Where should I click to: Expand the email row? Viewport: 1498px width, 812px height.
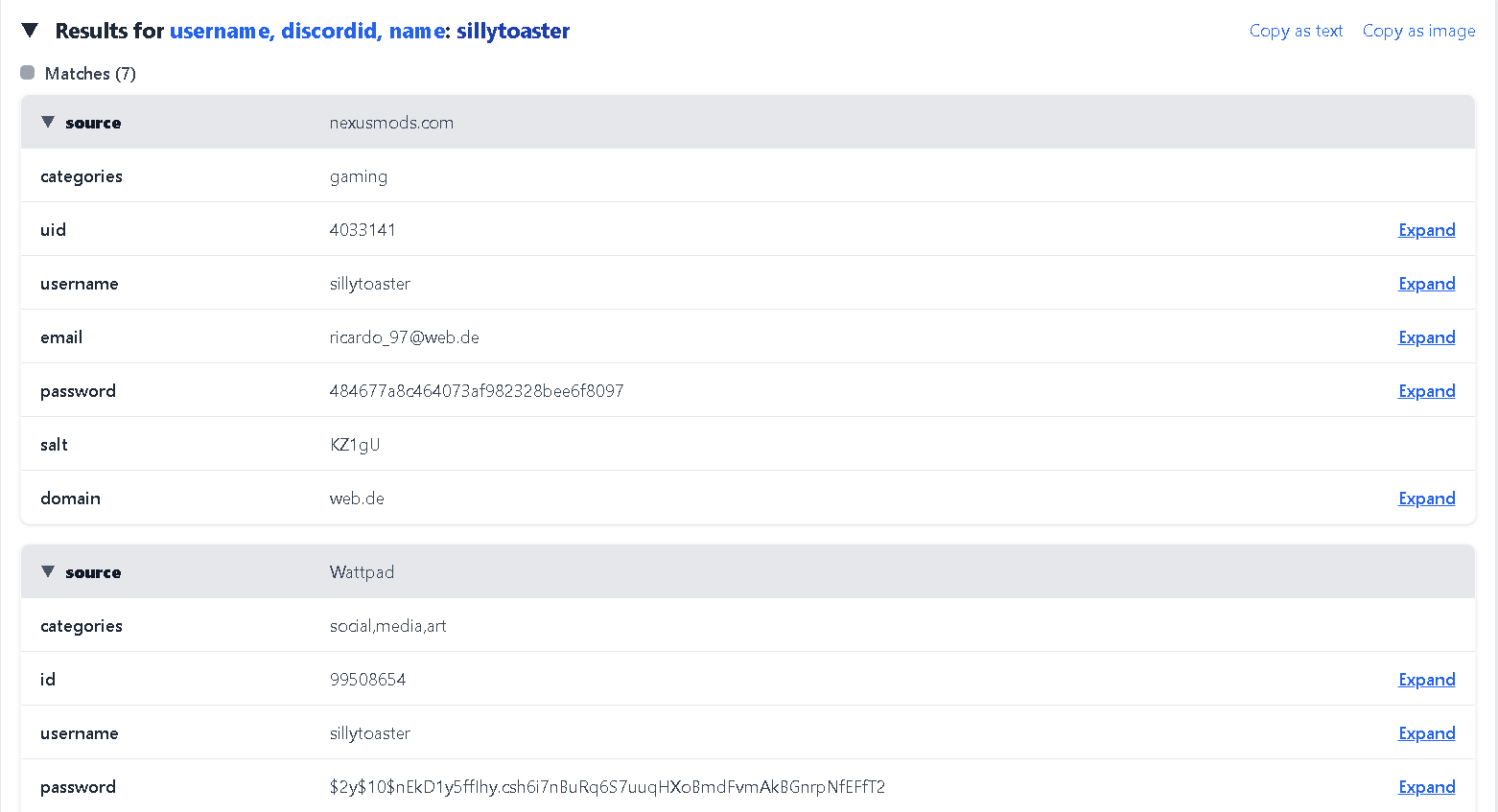(x=1426, y=337)
